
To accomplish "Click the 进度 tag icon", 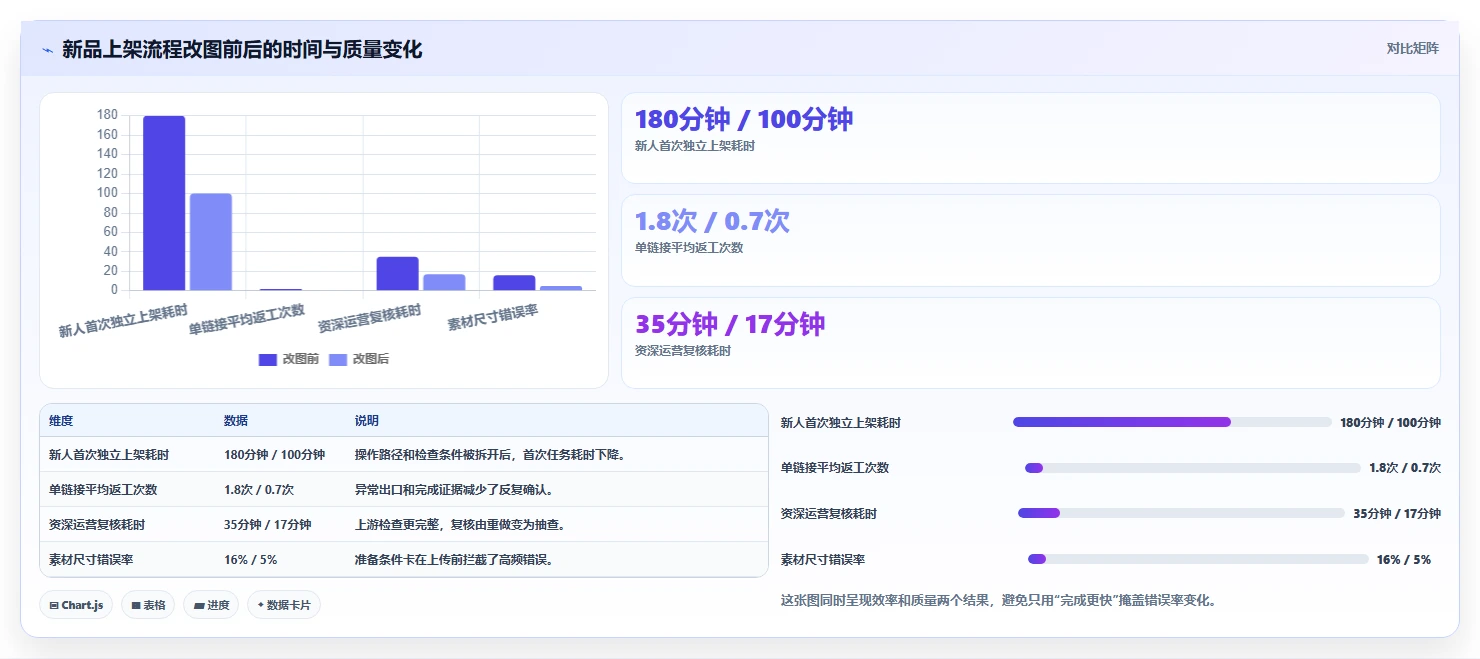I will 199,605.
